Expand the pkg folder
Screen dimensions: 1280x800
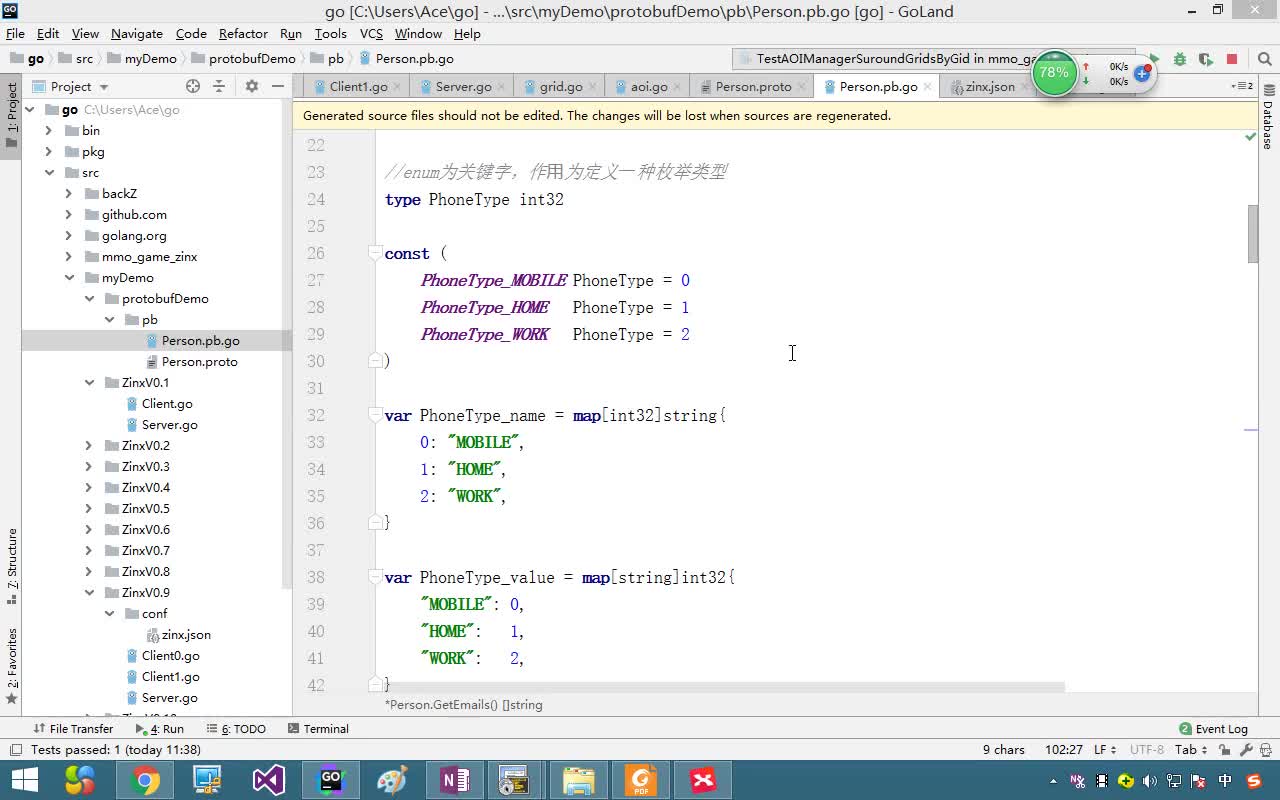click(x=48, y=152)
